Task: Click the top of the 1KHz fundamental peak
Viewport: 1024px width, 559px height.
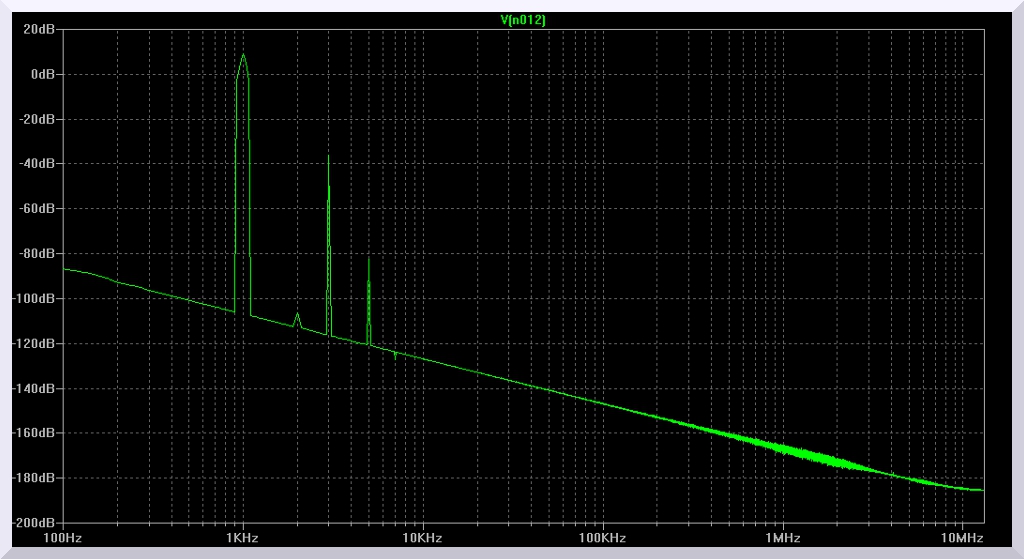Action: coord(243,55)
